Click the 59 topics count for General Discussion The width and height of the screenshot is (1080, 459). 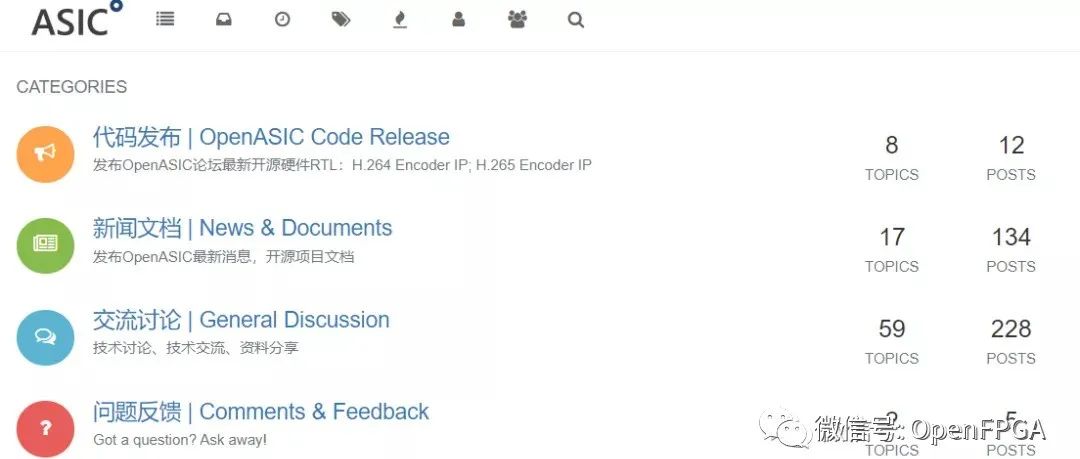point(892,329)
